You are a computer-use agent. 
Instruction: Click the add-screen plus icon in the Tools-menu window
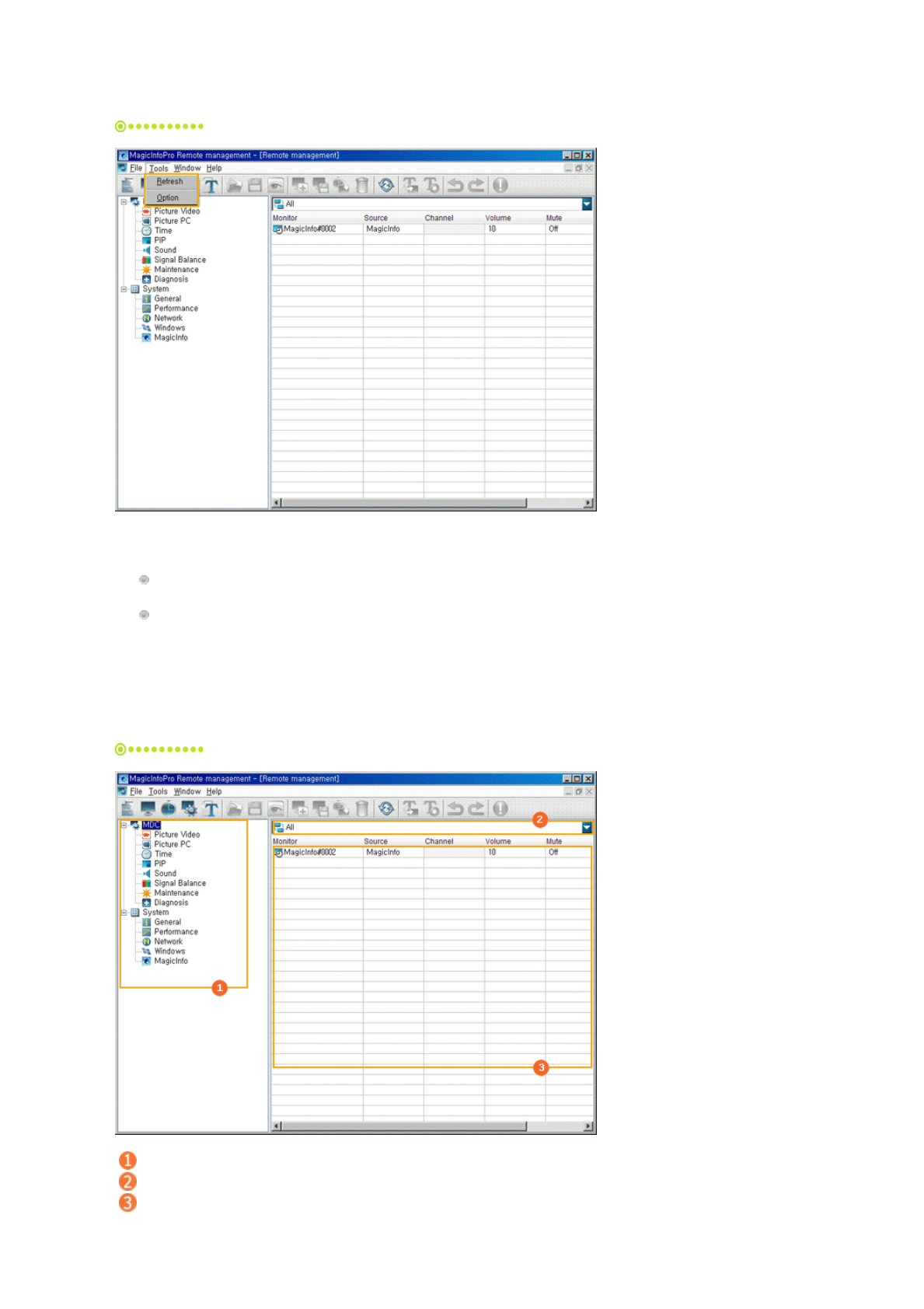tap(299, 185)
